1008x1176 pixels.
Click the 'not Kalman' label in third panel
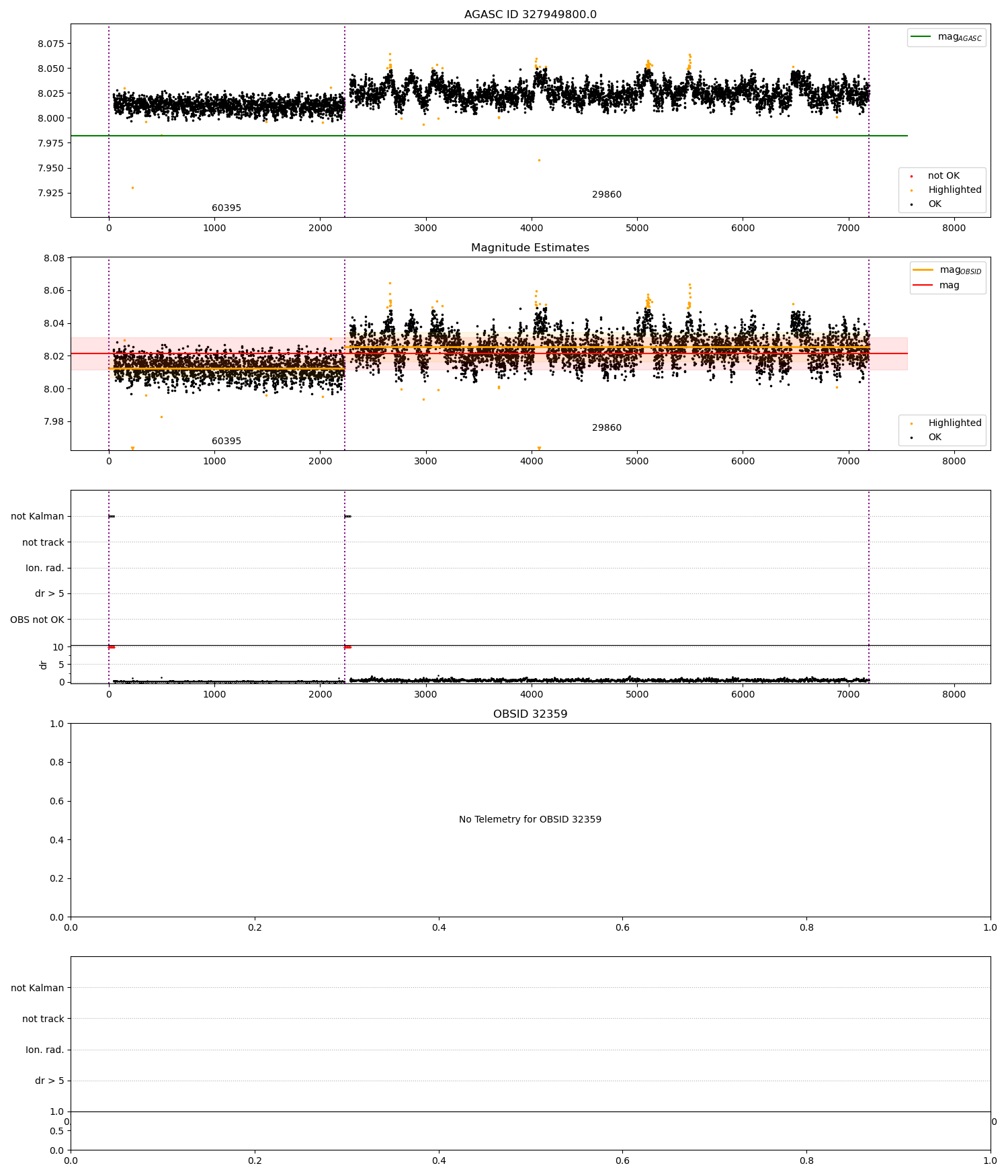(x=38, y=517)
